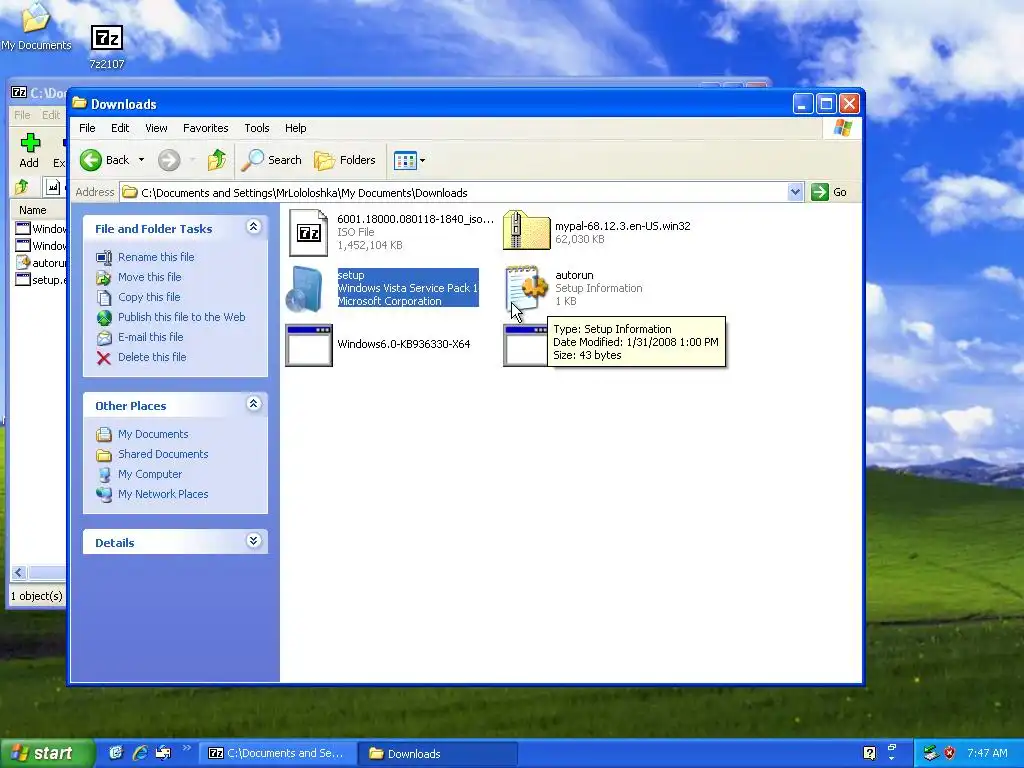The height and width of the screenshot is (768, 1024).
Task: Click the help question mark tray icon
Action: (869, 753)
